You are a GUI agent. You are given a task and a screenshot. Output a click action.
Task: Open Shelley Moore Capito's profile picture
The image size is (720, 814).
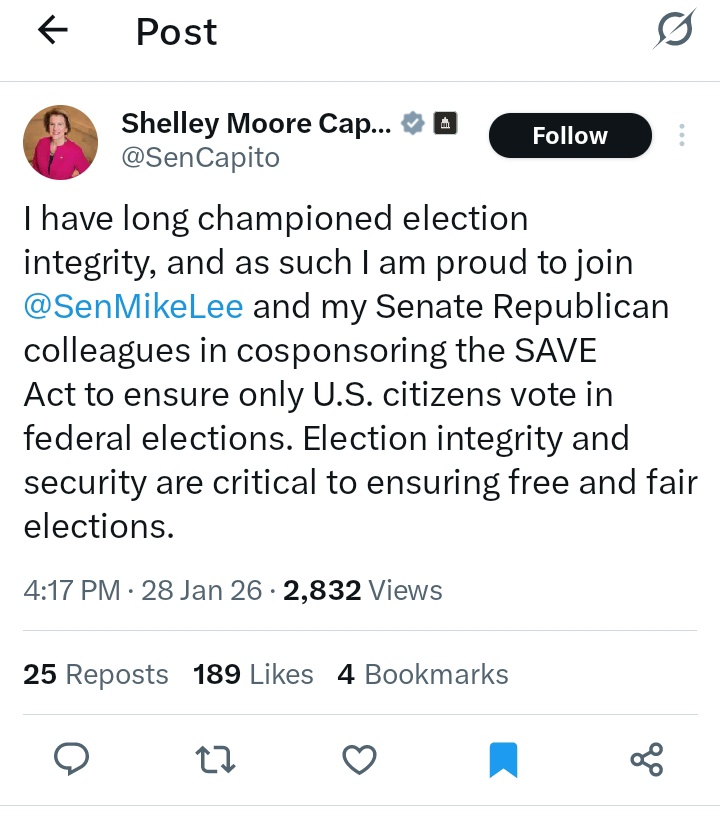(60, 142)
